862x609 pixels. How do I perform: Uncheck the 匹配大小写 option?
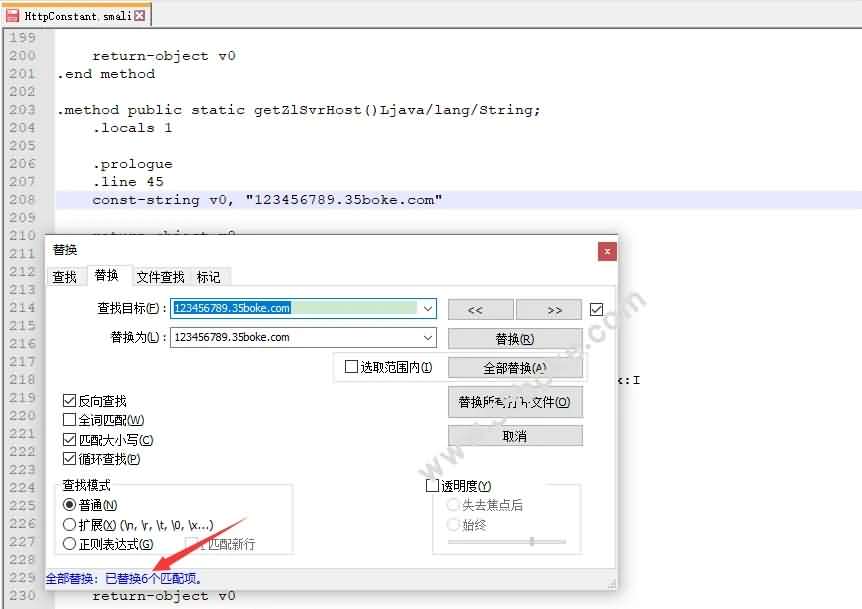pyautogui.click(x=70, y=440)
